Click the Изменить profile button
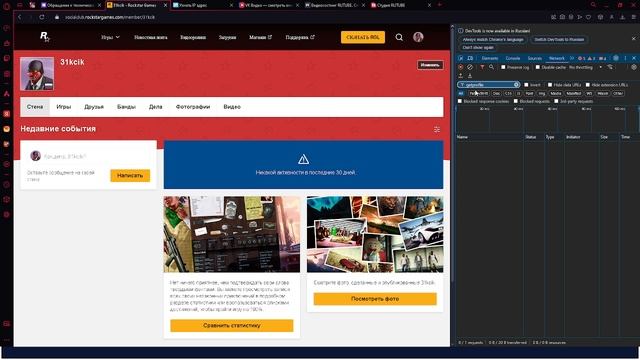Screen dimensions: 640x360 [430, 65]
